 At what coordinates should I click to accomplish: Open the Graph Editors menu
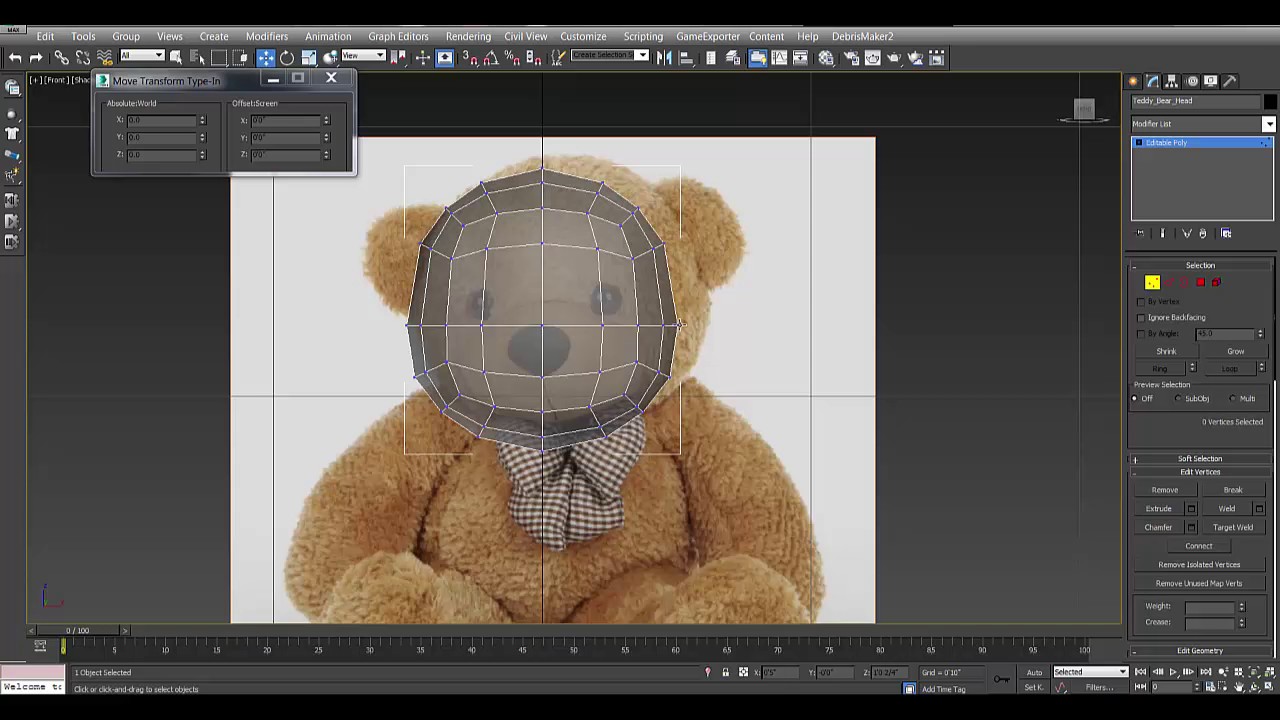(x=398, y=36)
